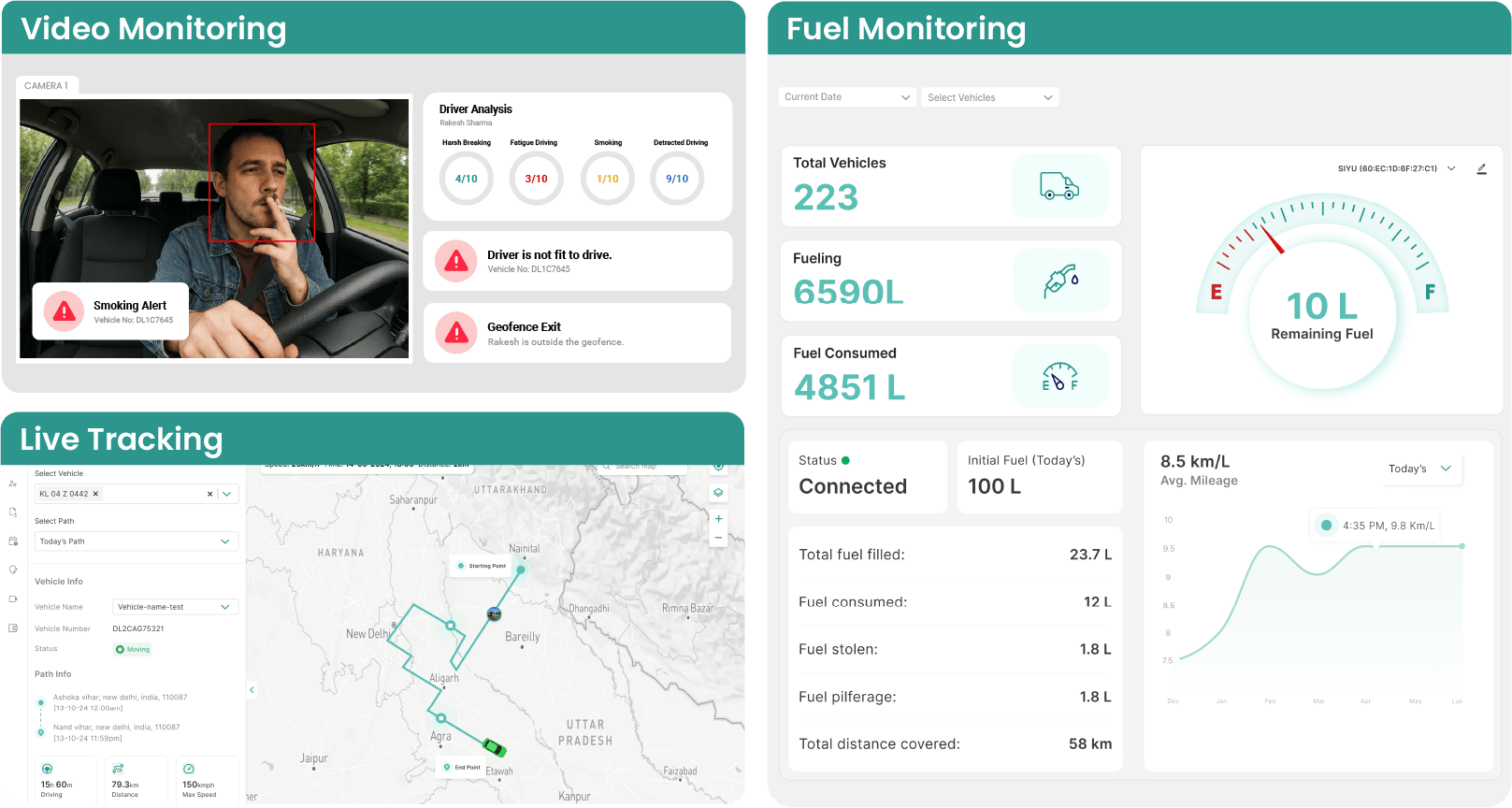
Task: Remove the KL 04 Z 0442 vehicle tag
Action: pyautogui.click(x=95, y=494)
